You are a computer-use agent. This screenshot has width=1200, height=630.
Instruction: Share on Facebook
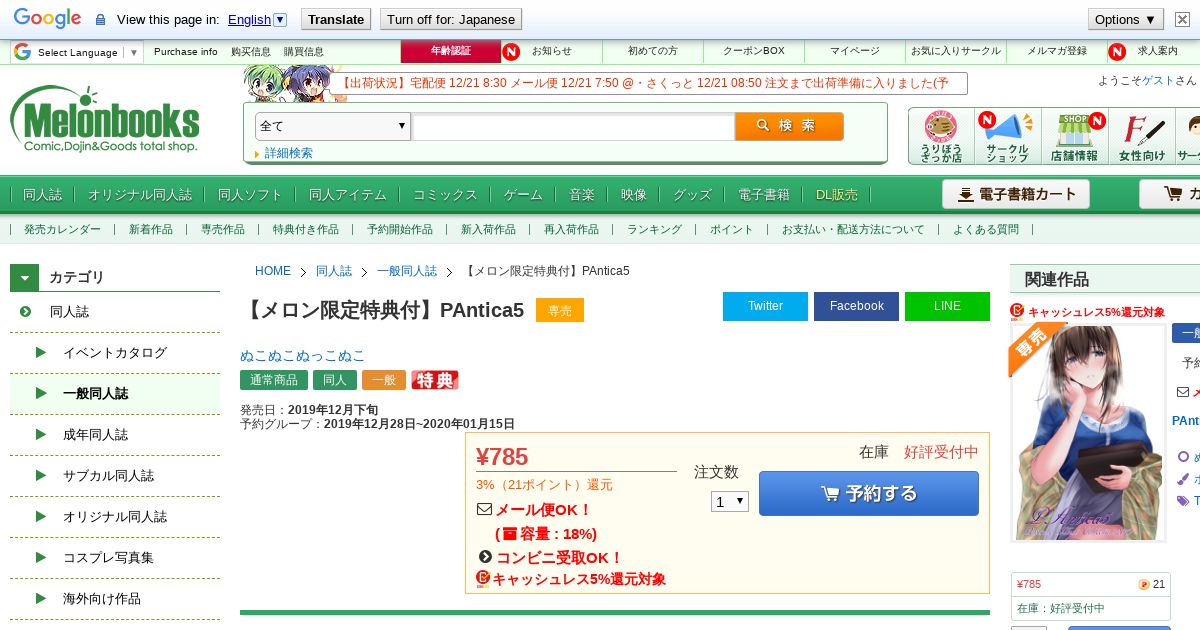(x=856, y=306)
